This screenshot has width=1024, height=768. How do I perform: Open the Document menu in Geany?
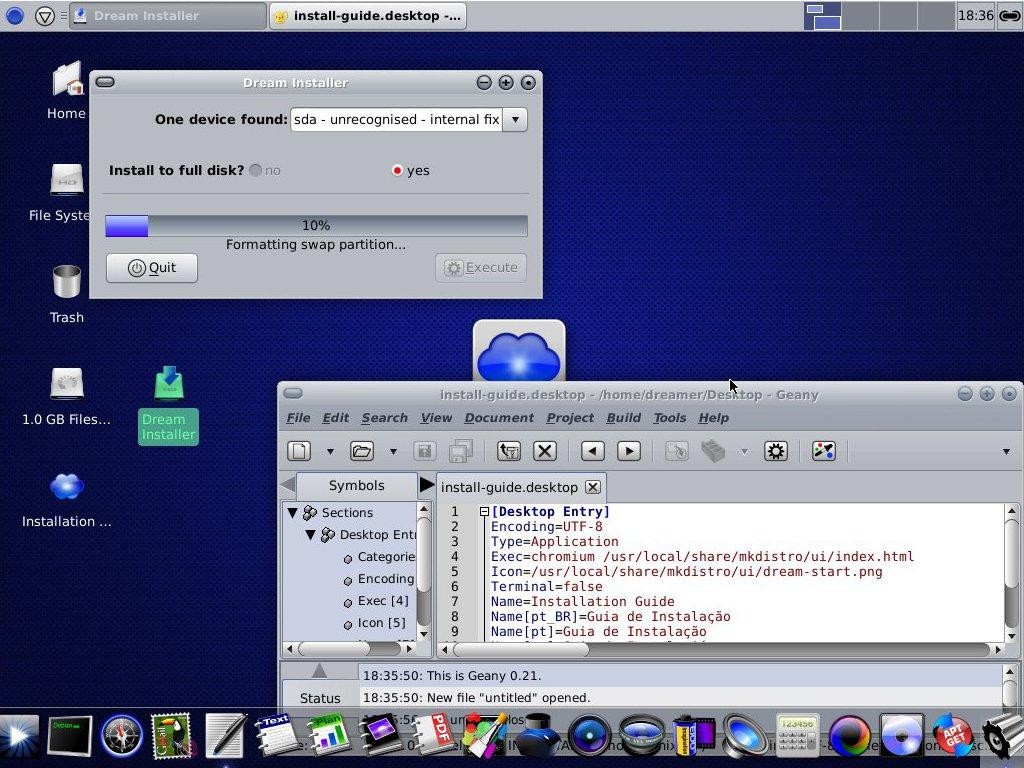[x=499, y=418]
